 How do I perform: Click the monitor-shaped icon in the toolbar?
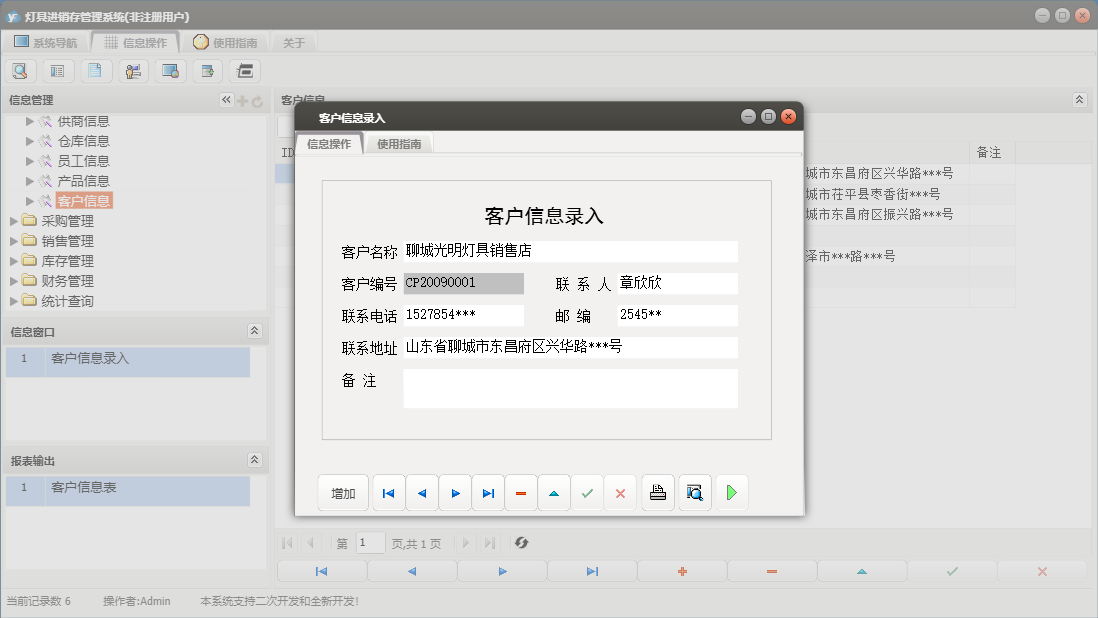click(168, 70)
